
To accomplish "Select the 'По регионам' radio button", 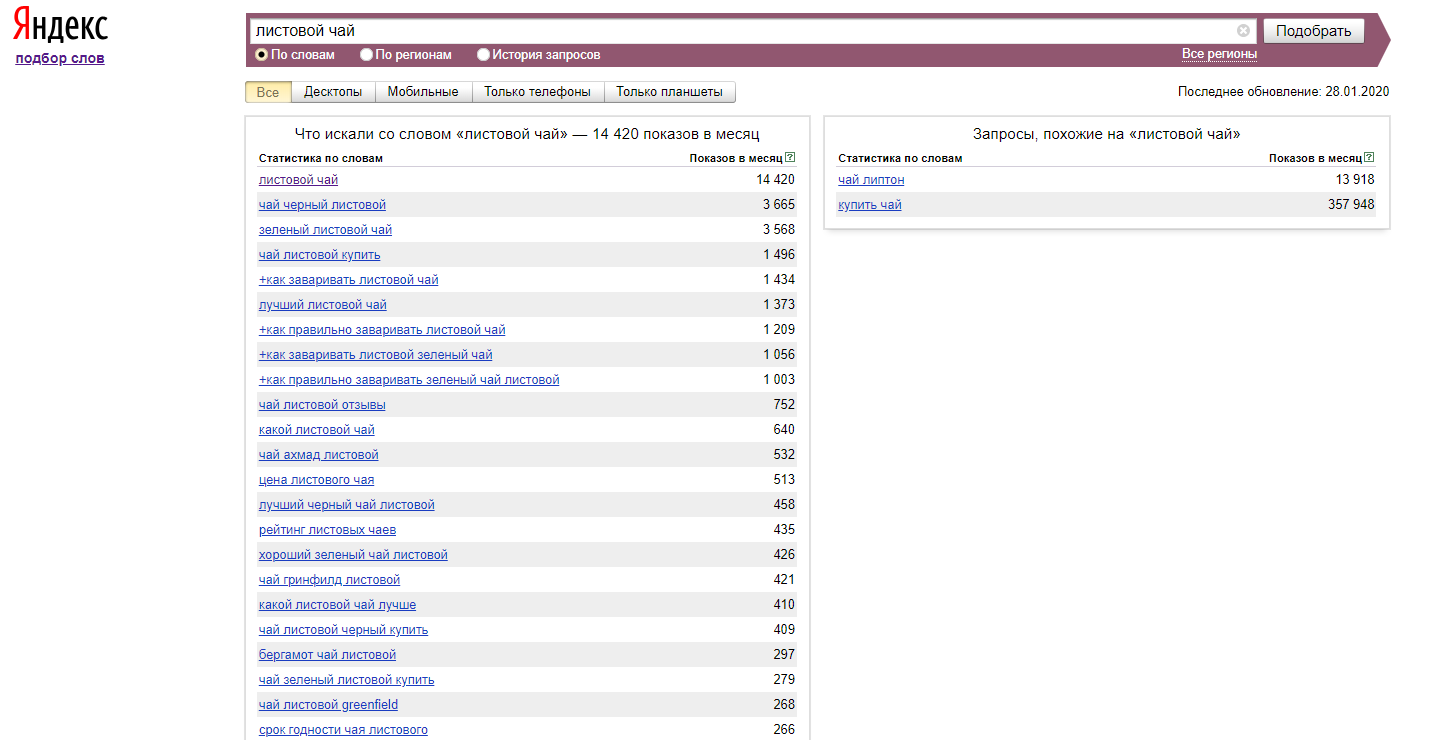I will pyautogui.click(x=366, y=55).
